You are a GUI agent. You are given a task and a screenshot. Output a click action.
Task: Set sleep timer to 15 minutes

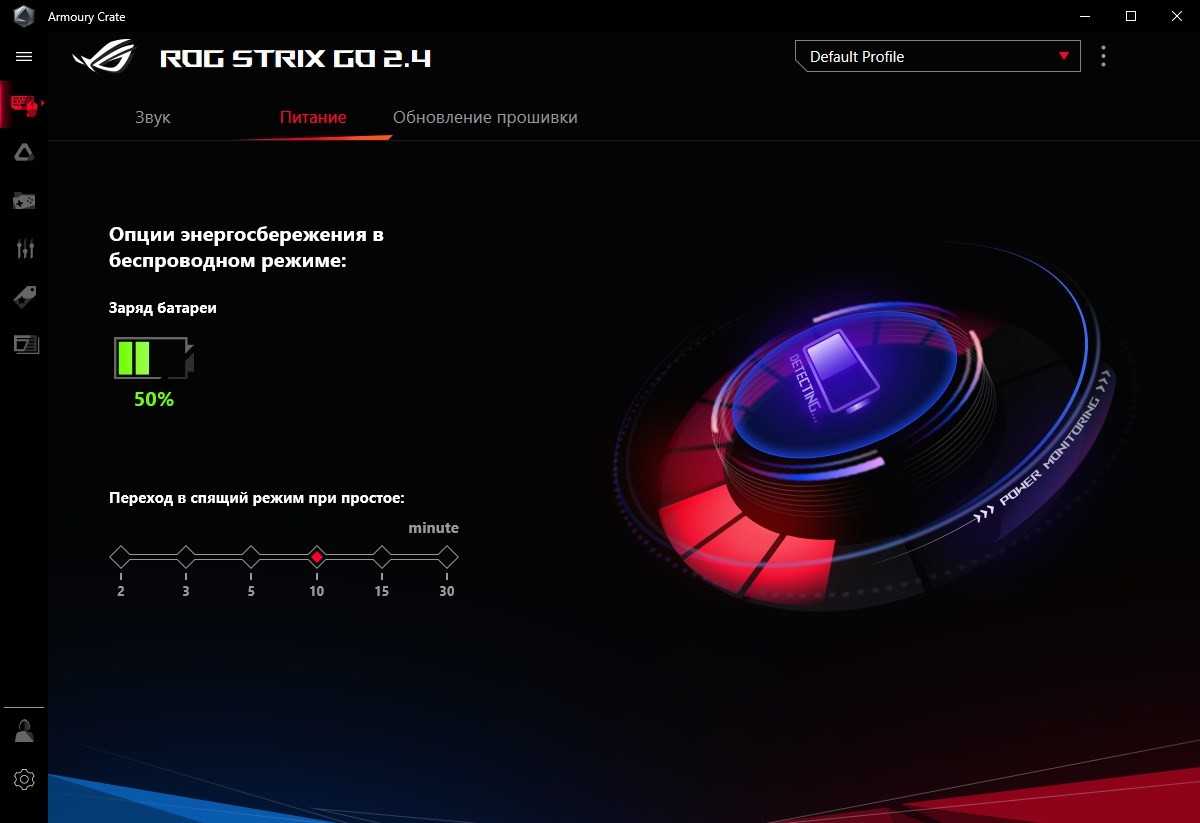click(382, 557)
